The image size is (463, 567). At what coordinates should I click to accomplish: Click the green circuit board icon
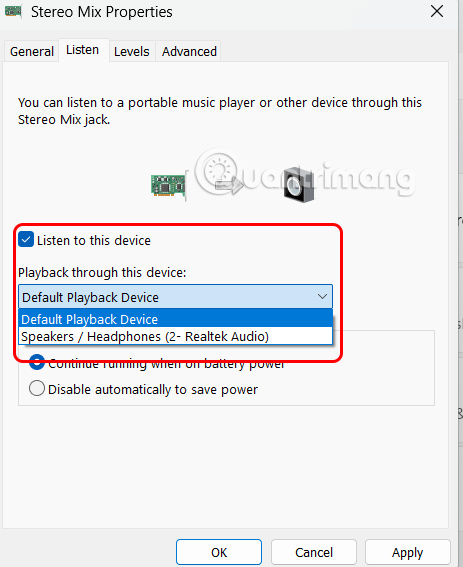click(x=168, y=185)
